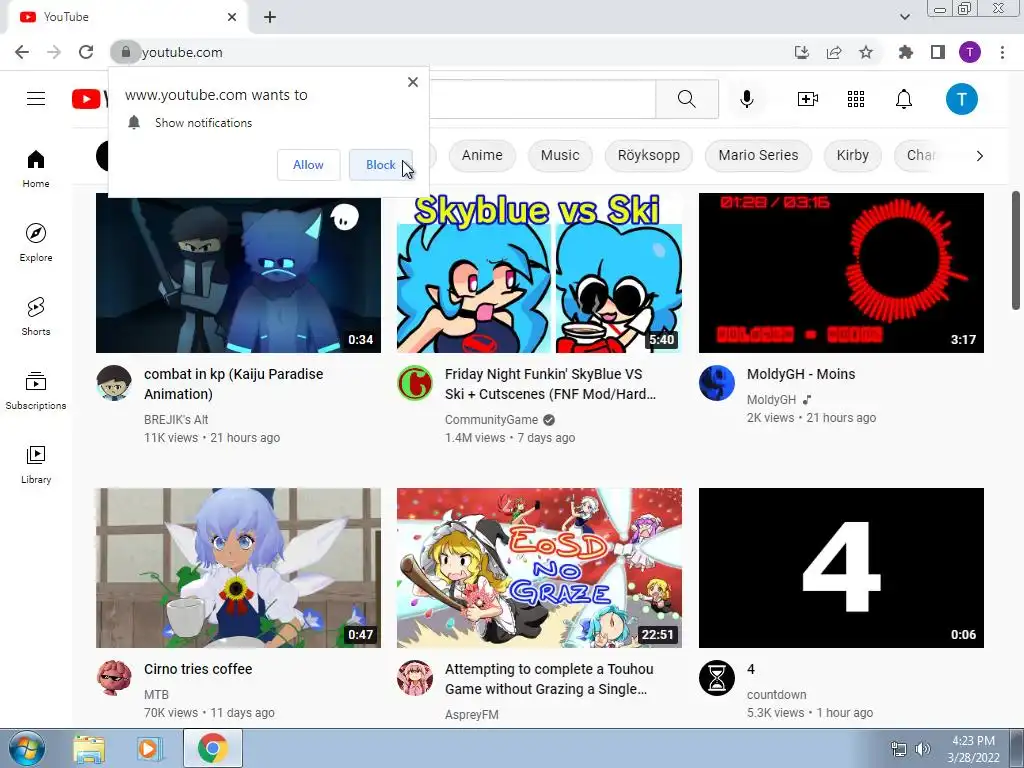Click the share page icon in address bar
This screenshot has width=1024, height=768.
[x=834, y=52]
